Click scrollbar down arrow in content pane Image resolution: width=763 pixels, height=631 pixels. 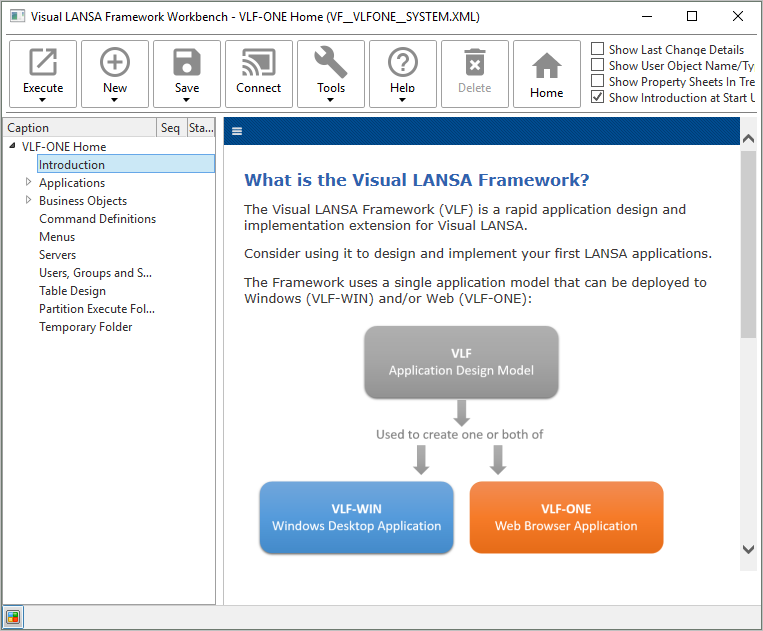tap(748, 549)
